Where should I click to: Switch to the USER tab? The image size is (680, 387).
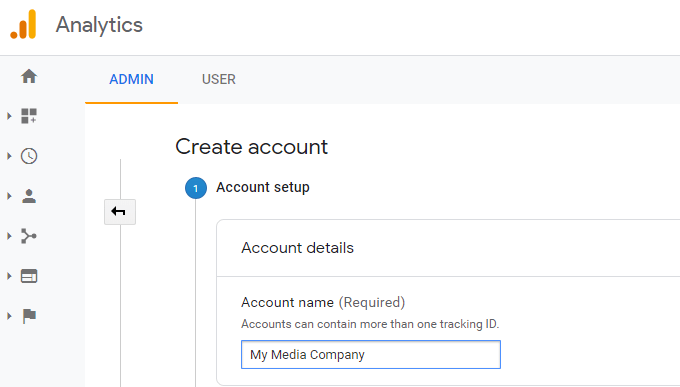coord(219,79)
